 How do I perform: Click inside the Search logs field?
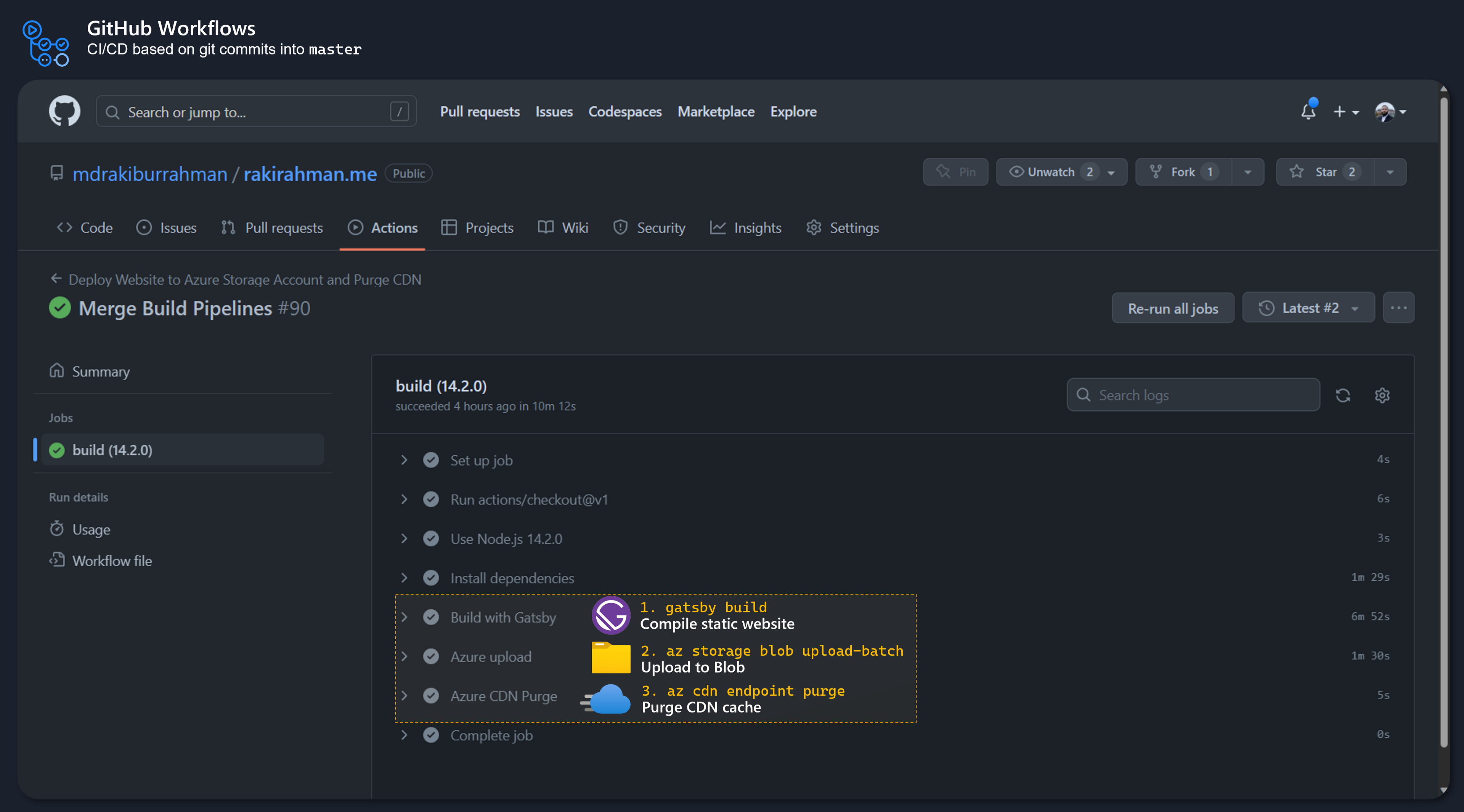coord(1192,395)
